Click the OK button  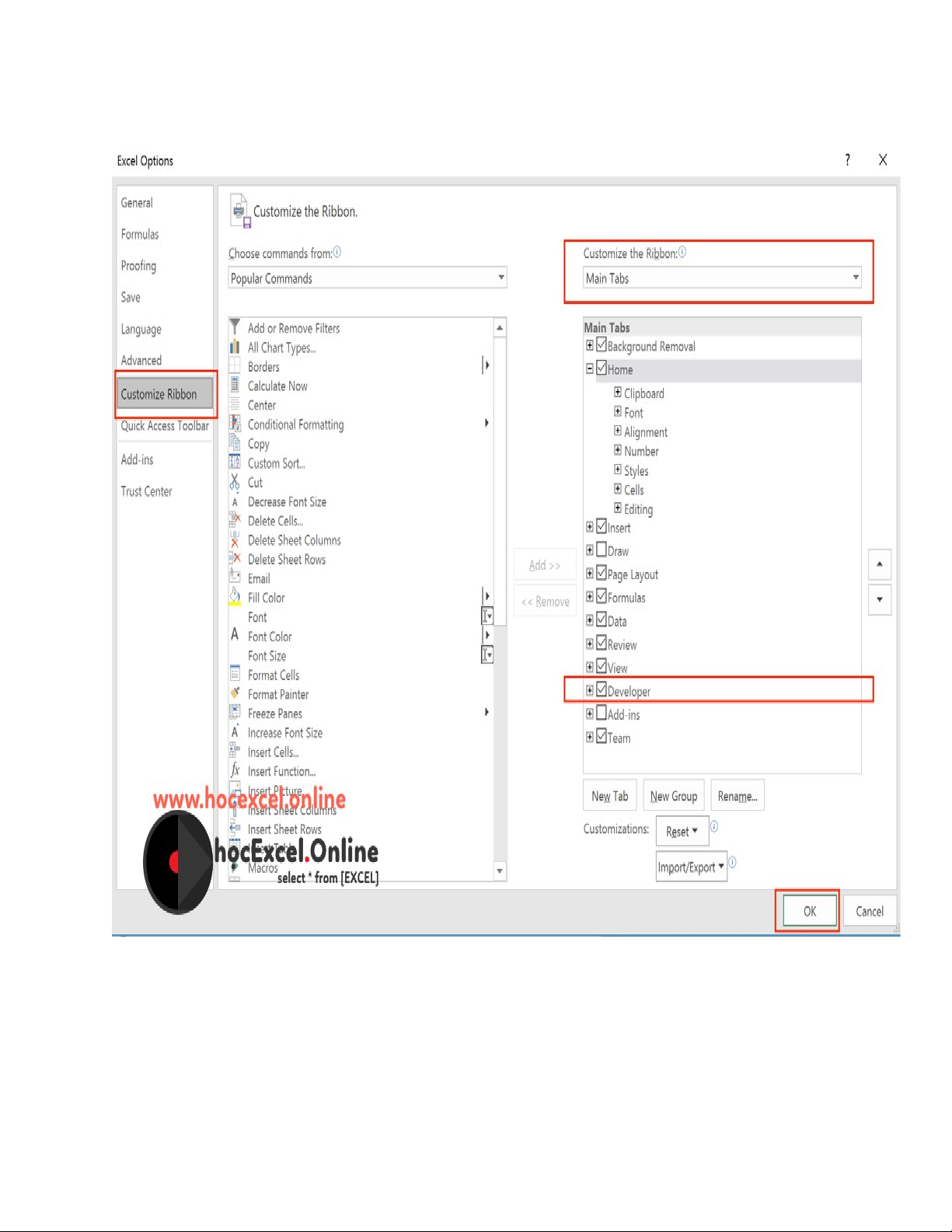[809, 911]
